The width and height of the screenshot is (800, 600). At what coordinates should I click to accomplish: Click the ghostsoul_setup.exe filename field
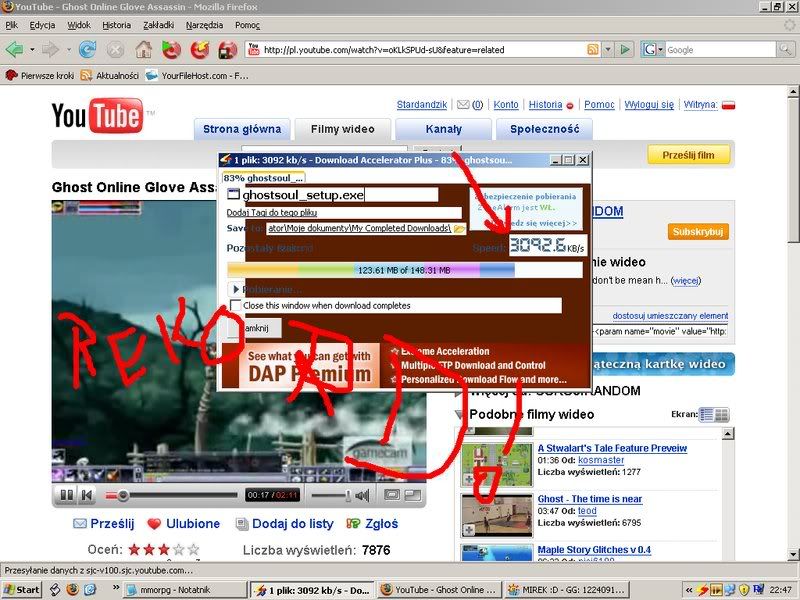point(339,195)
